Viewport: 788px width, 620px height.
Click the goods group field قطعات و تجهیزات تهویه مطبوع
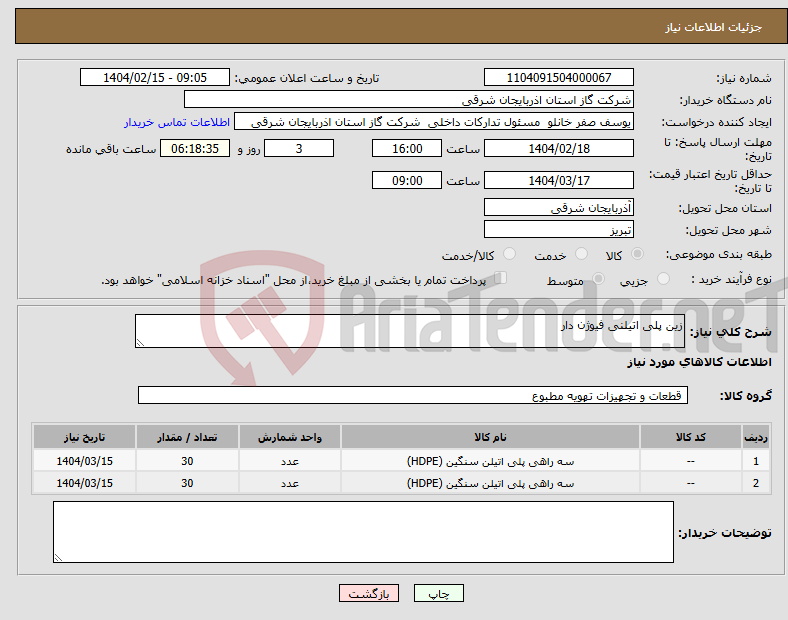click(413, 395)
